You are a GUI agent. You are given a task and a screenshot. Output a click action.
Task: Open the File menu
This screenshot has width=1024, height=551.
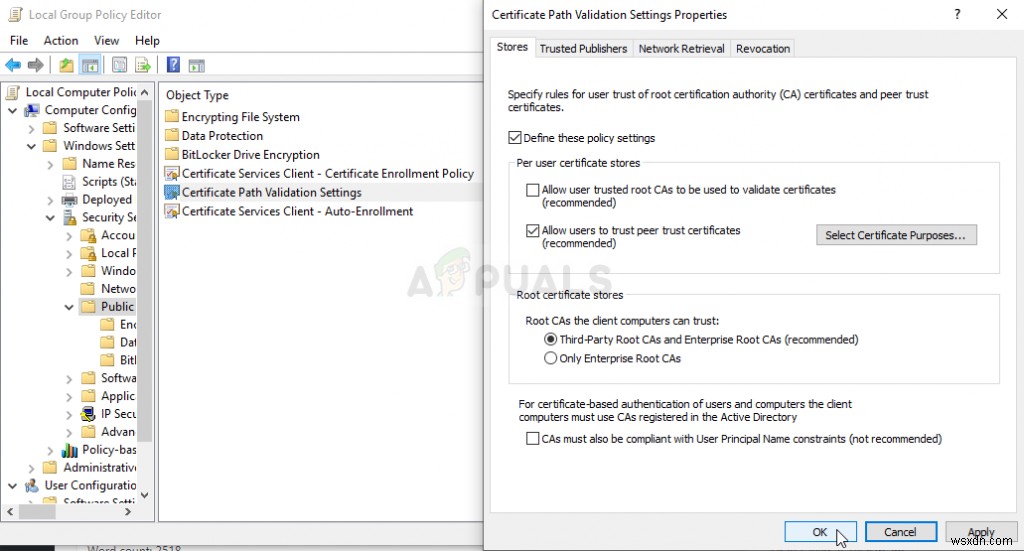pyautogui.click(x=19, y=40)
